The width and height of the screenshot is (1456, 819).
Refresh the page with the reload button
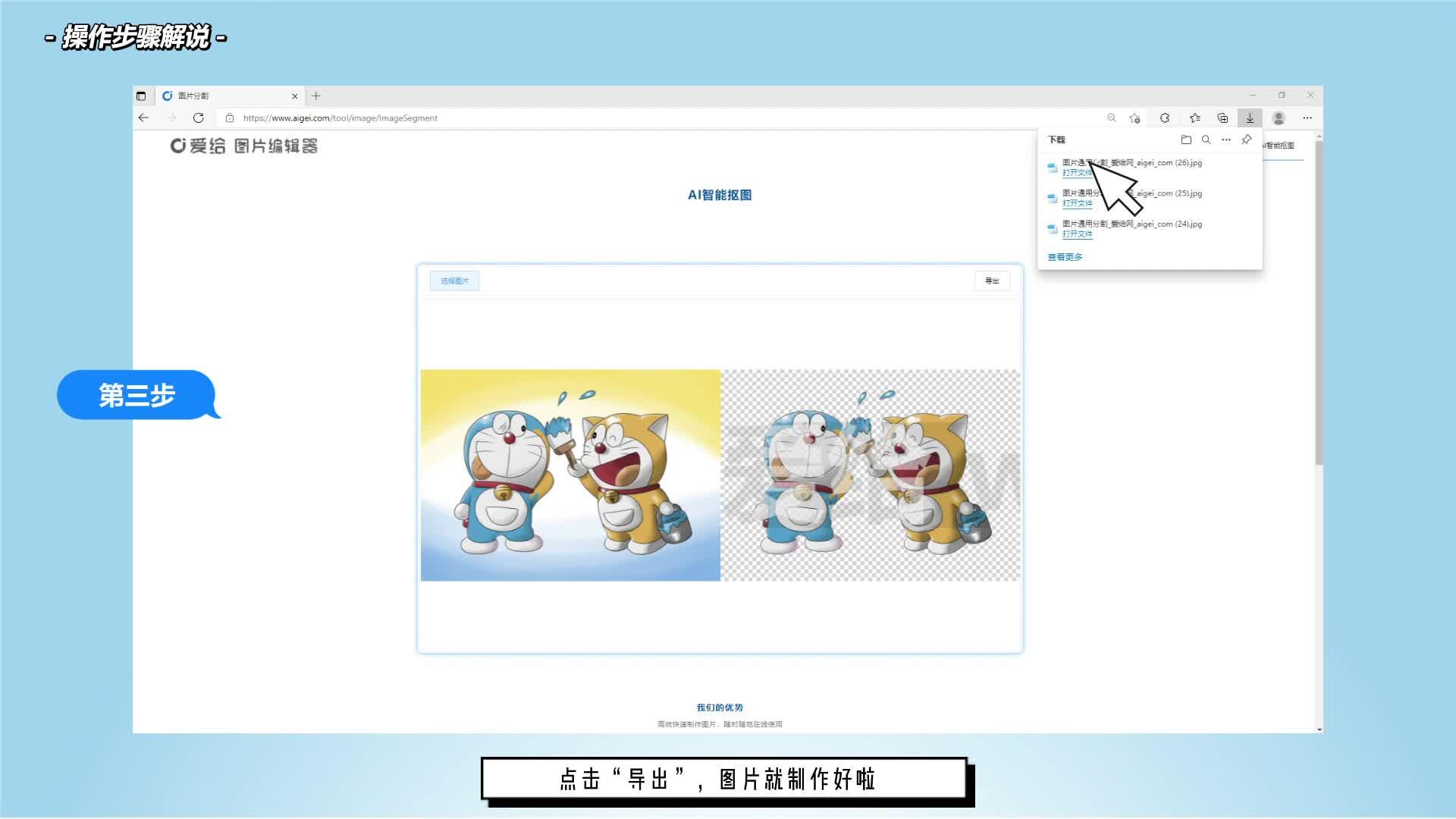pos(199,118)
